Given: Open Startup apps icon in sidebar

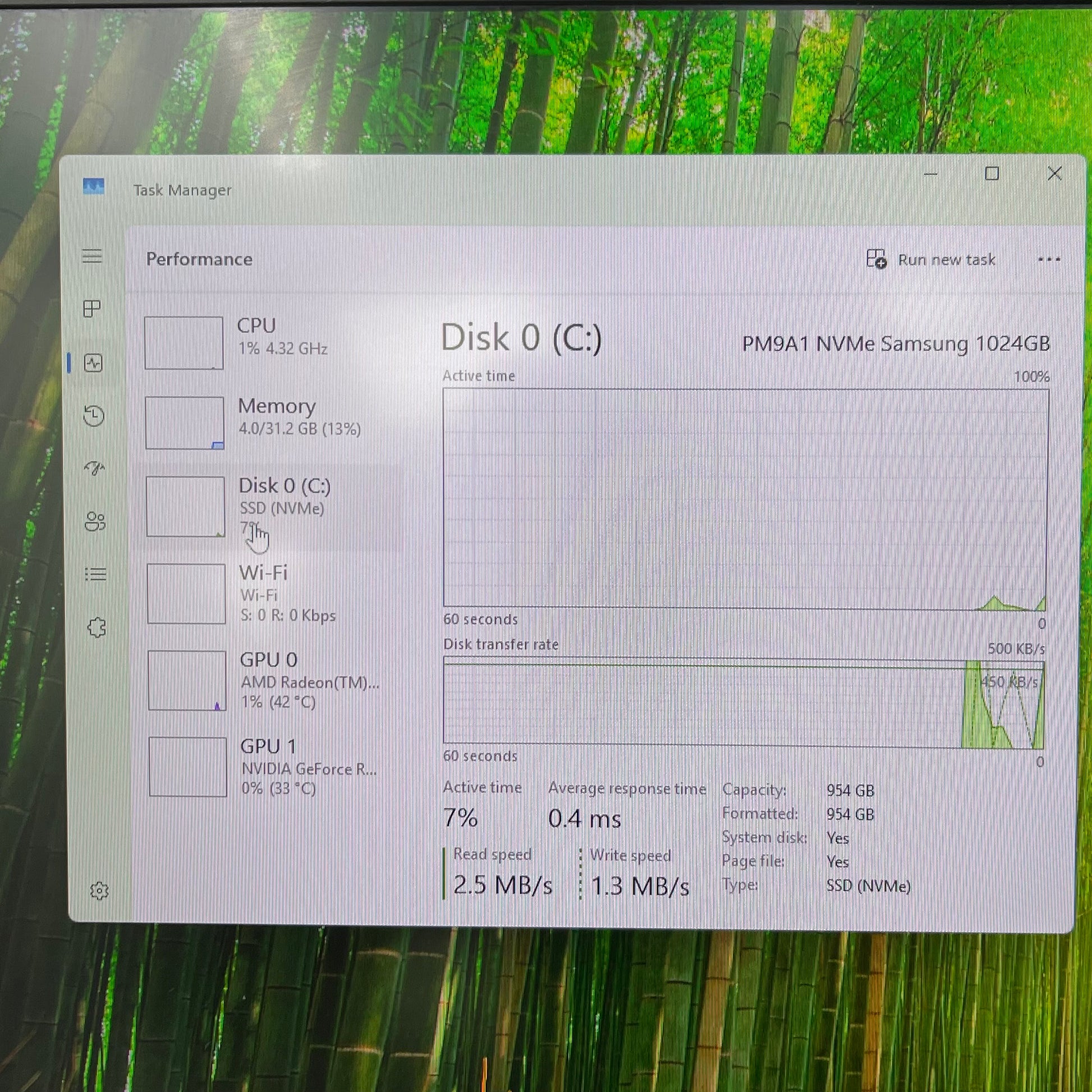Looking at the screenshot, I should point(94,468).
